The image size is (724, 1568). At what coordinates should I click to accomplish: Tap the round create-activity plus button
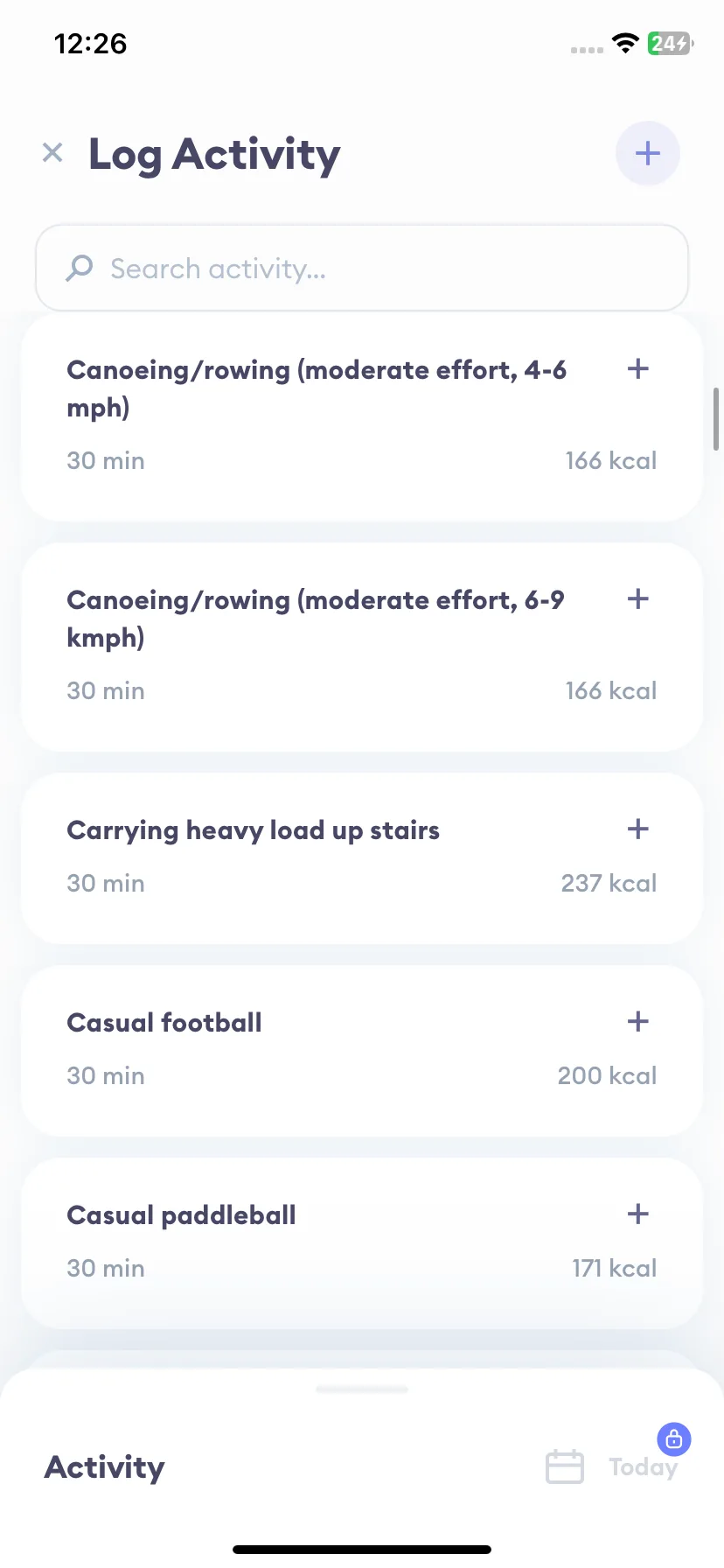click(x=648, y=153)
